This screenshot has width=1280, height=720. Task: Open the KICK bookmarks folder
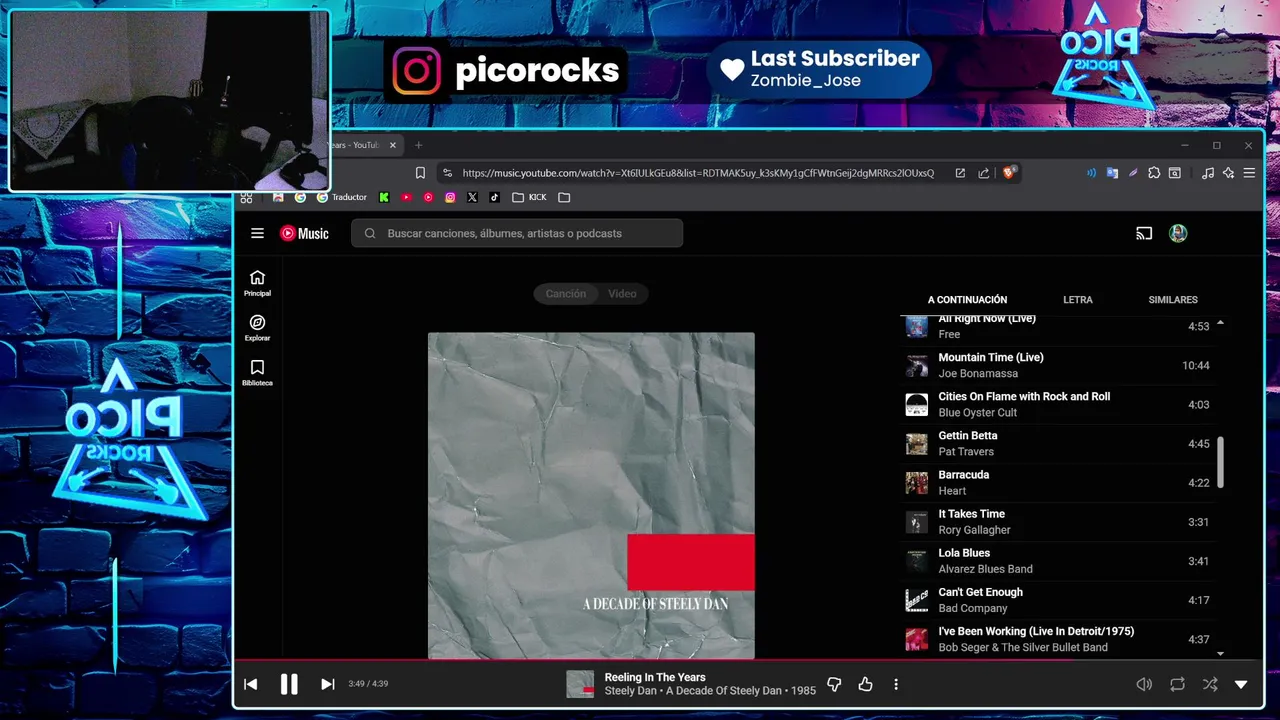[529, 197]
